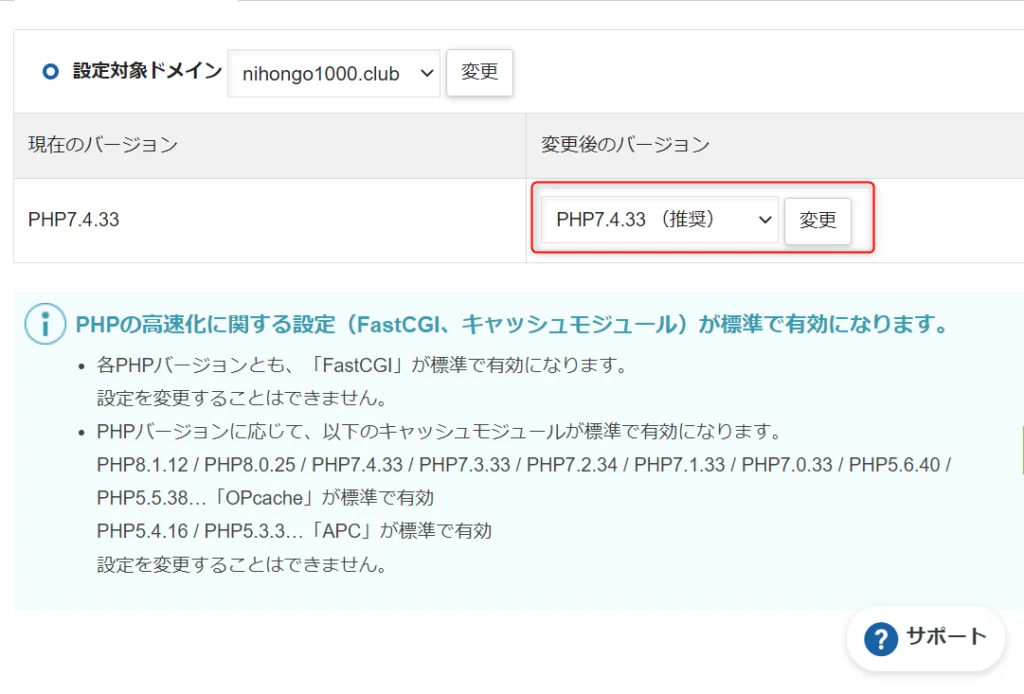1024x694 pixels.
Task: Click the heading about PHPの高速化に関する設定
Action: point(511,324)
